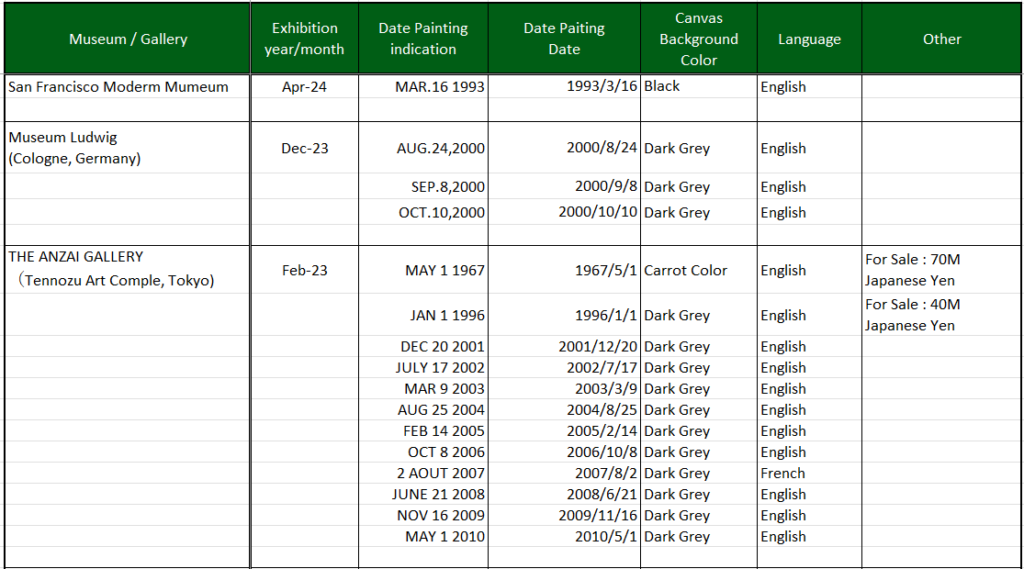Click the 'MAR.16 1993' cell
The width and height of the screenshot is (1024, 569).
[423, 87]
